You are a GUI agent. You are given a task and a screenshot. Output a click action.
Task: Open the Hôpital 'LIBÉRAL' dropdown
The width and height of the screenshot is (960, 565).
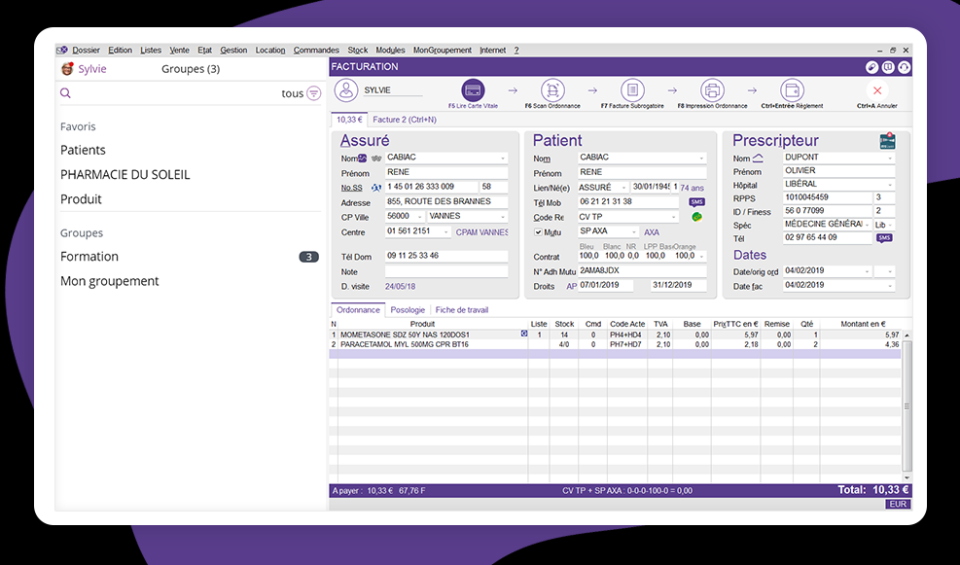(x=890, y=184)
